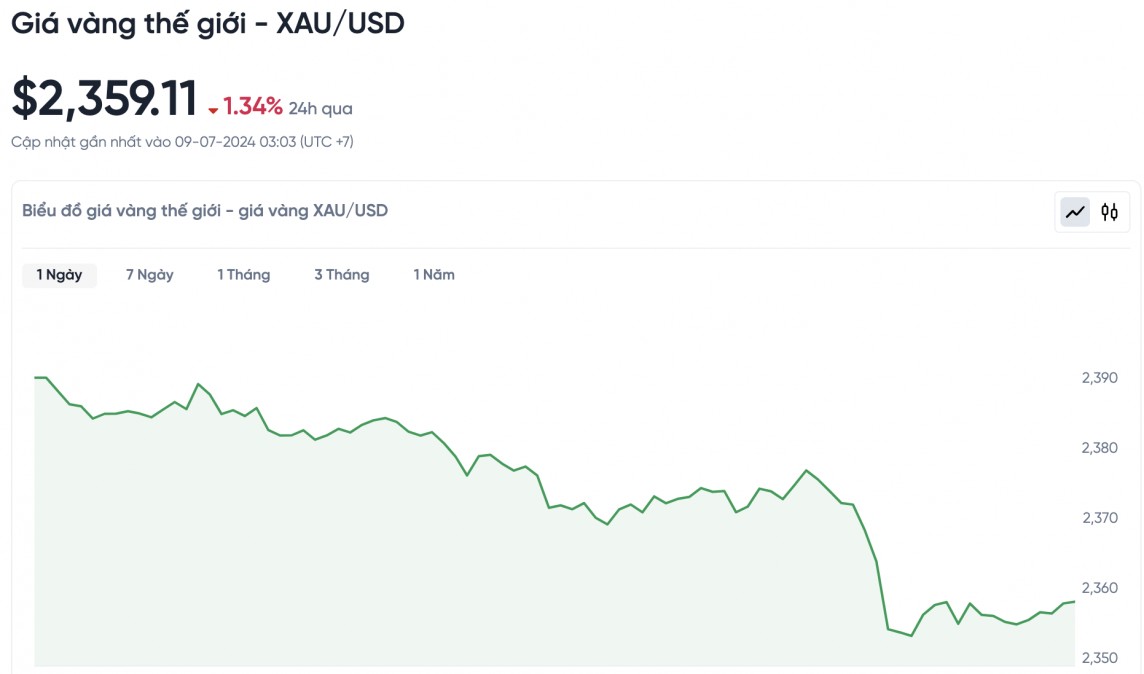Open the 1 Tháng timeframe

pos(244,275)
